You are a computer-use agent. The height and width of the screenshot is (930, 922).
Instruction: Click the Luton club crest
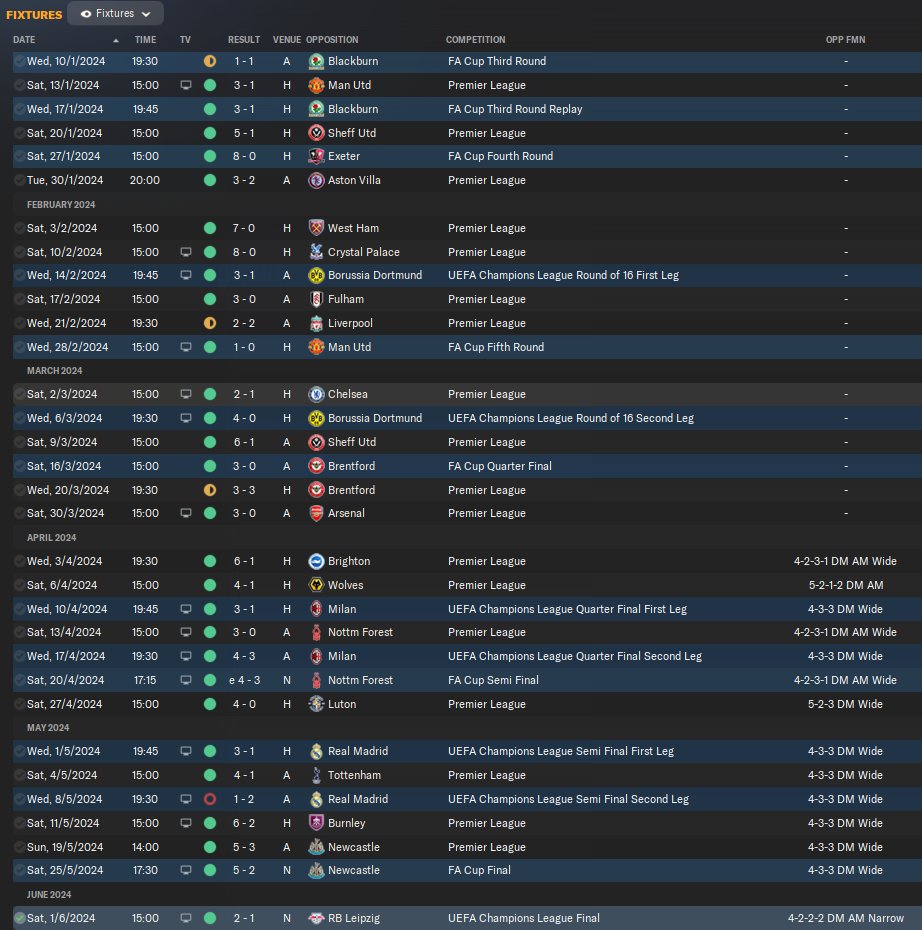pos(317,704)
